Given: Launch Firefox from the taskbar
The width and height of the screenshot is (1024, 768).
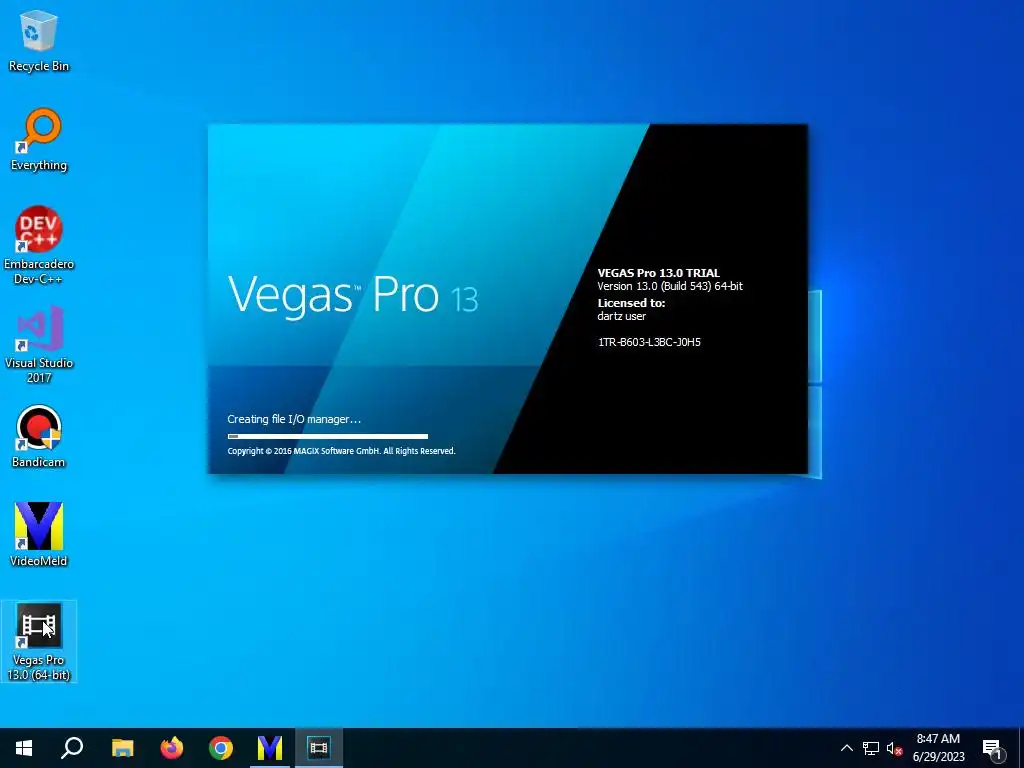Looking at the screenshot, I should 172,748.
